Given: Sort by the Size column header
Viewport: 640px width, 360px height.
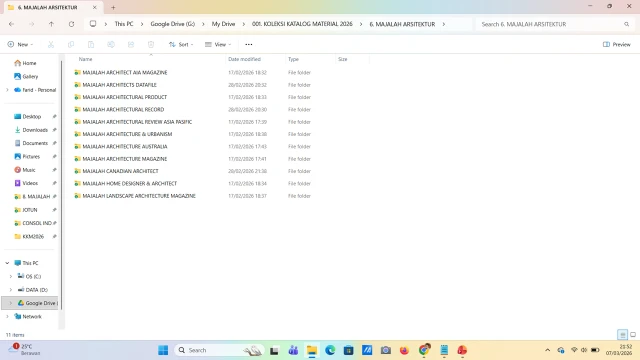Looking at the screenshot, I should tap(342, 59).
